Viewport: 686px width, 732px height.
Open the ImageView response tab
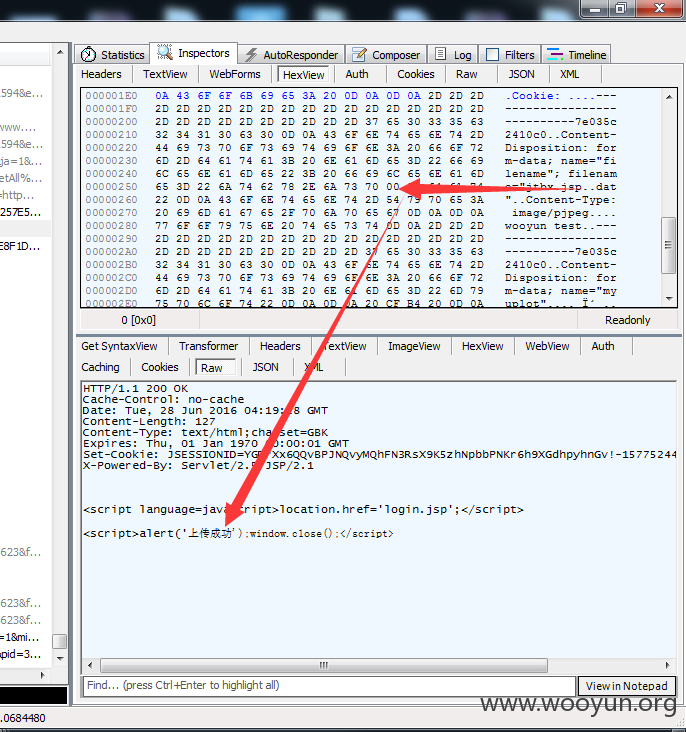(414, 346)
